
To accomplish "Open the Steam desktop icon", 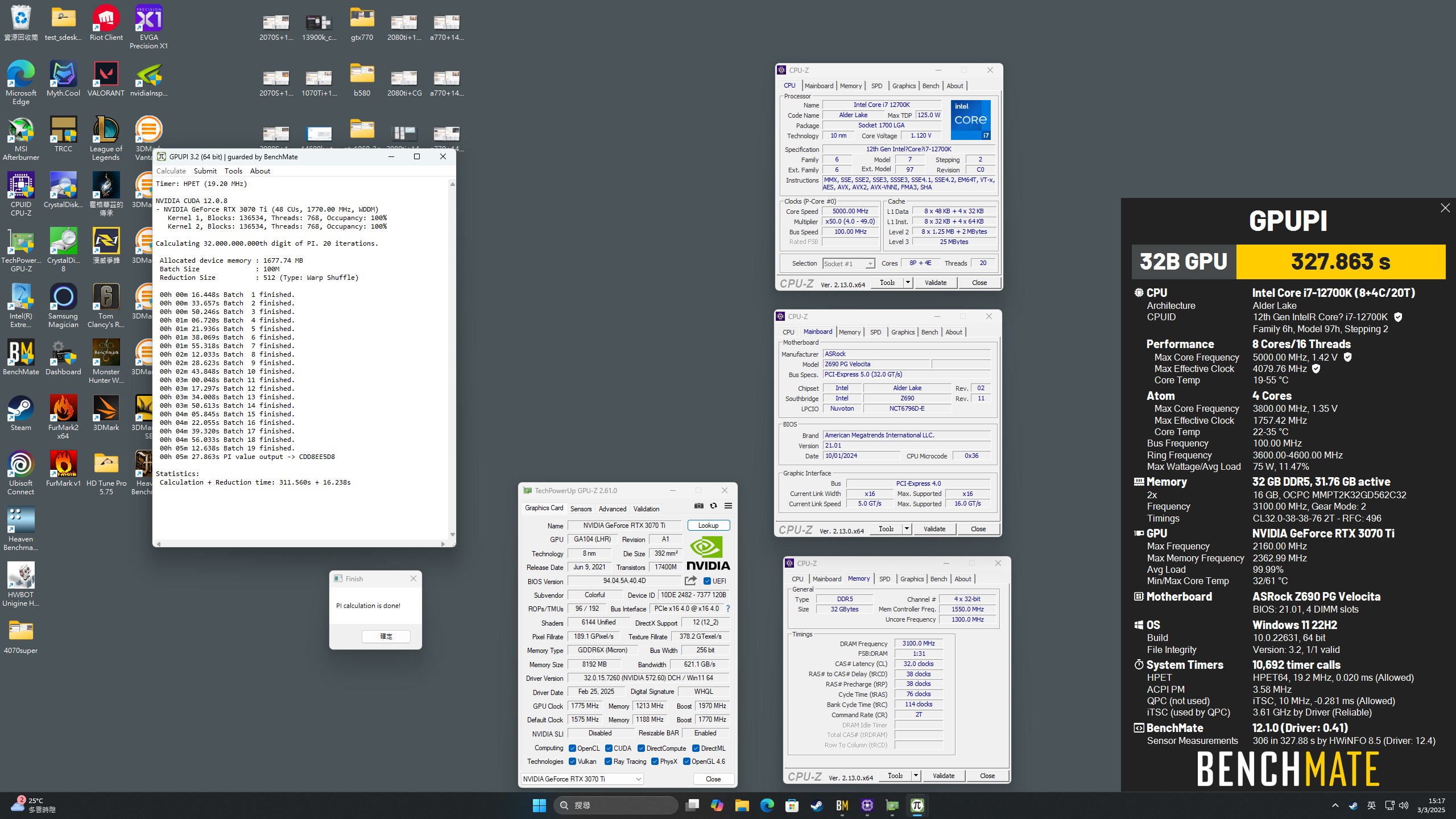I will point(21,413).
